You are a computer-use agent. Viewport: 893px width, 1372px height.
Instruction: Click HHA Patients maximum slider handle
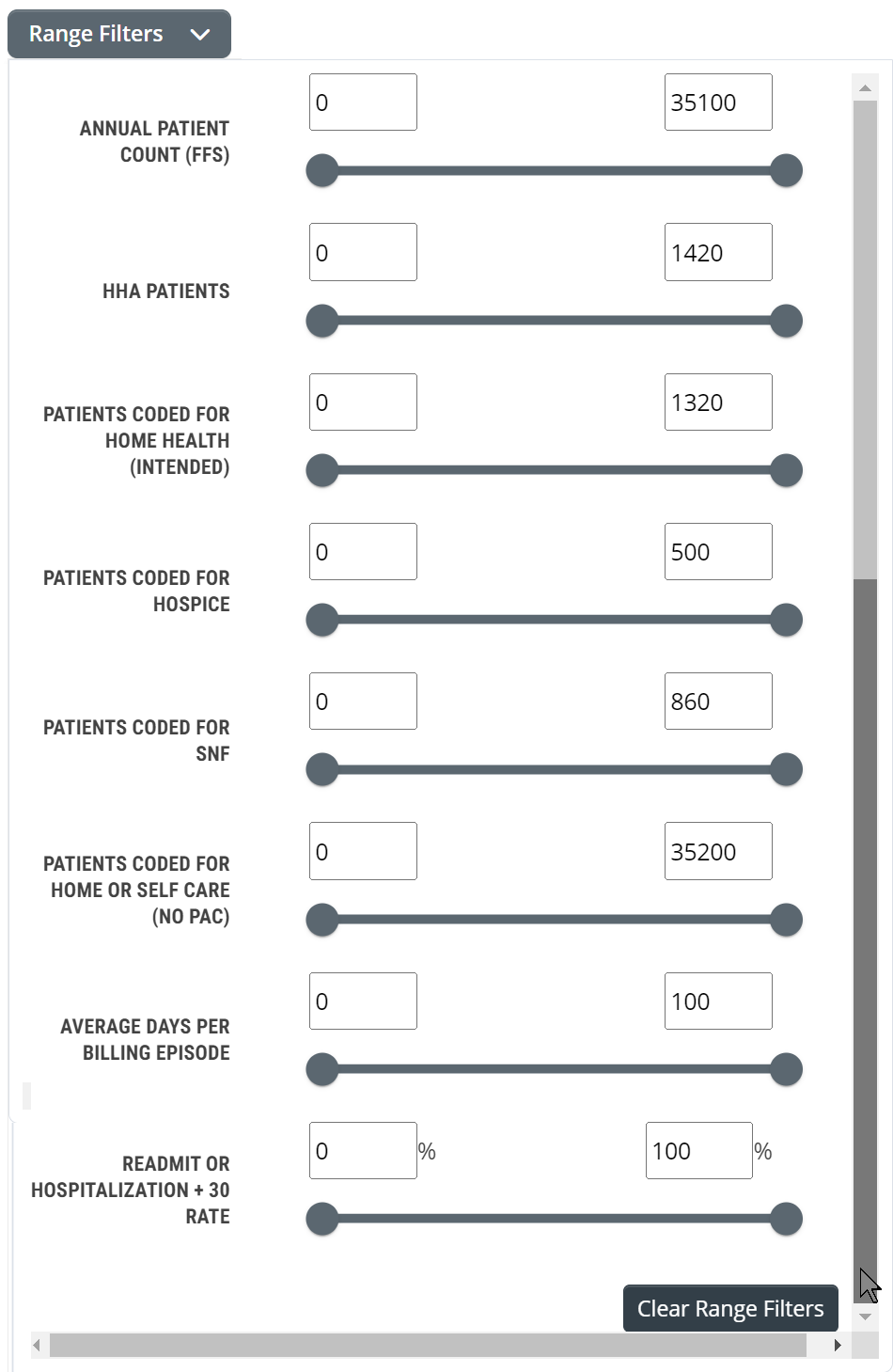(x=786, y=321)
